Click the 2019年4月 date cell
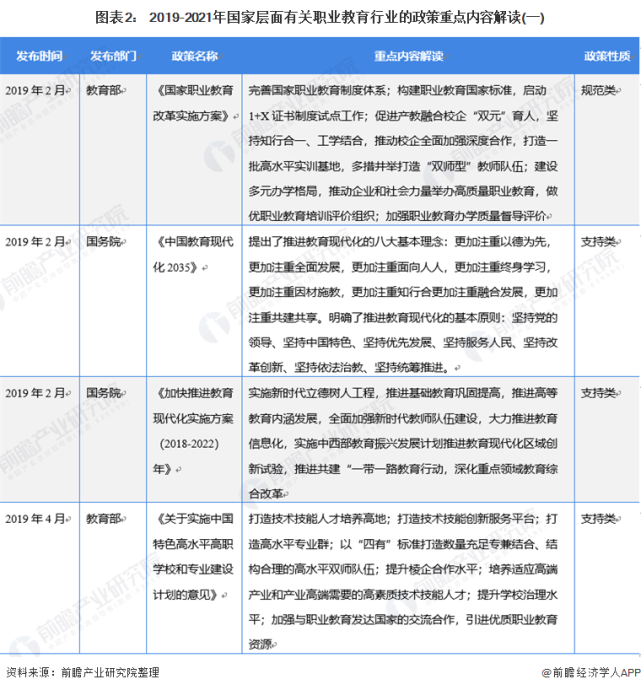The image size is (641, 690). (36, 519)
